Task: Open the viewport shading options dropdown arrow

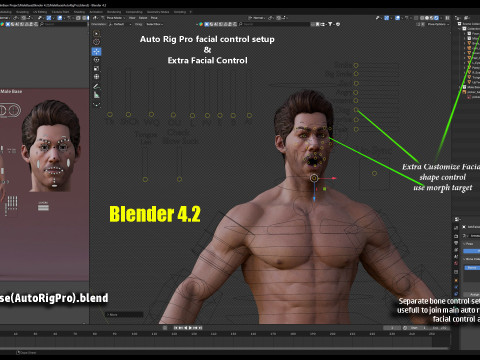Action: 441,18
